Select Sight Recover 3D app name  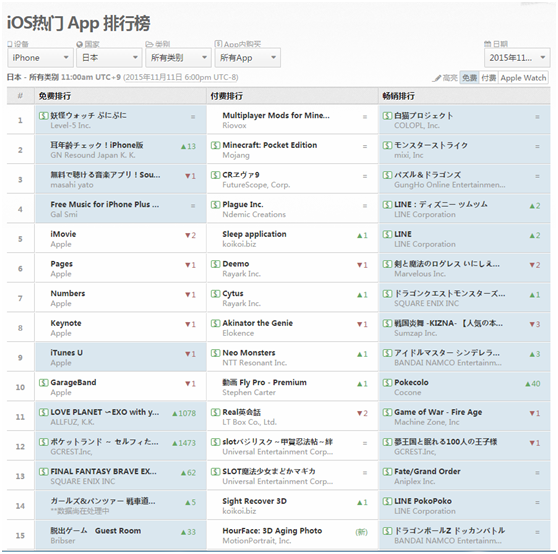(x=254, y=501)
